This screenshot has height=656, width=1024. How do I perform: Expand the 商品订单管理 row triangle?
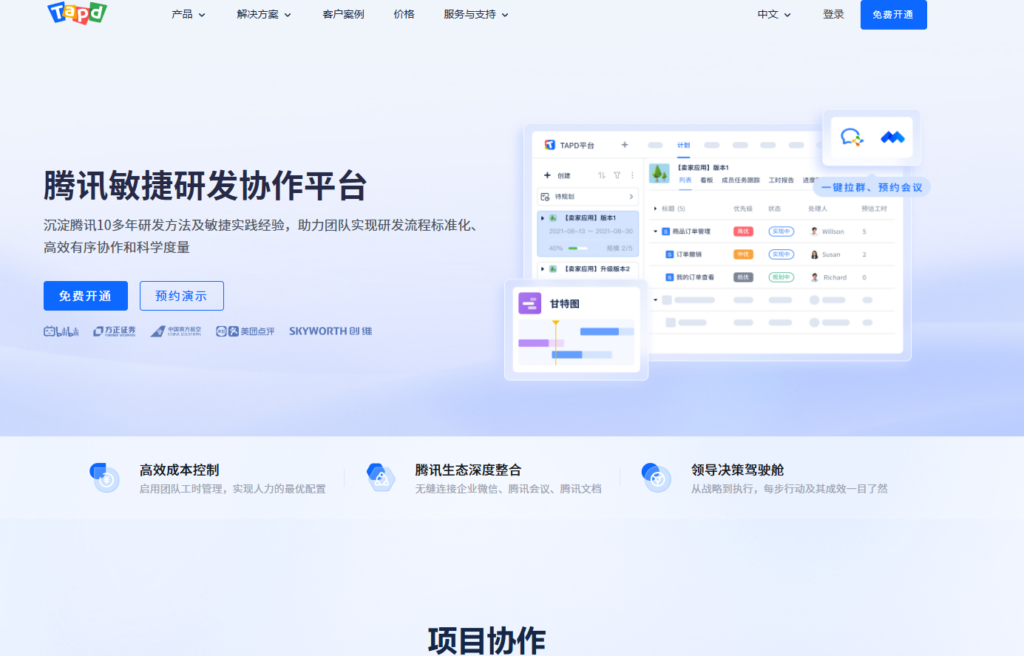(x=655, y=231)
